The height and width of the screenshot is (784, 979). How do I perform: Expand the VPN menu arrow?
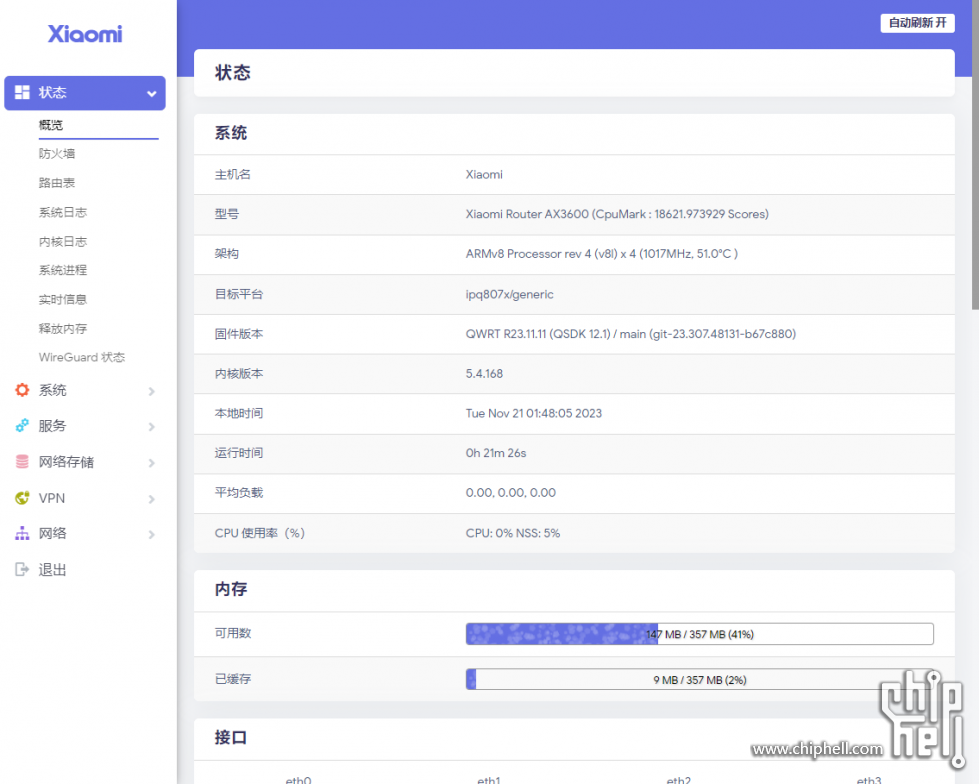tap(152, 499)
